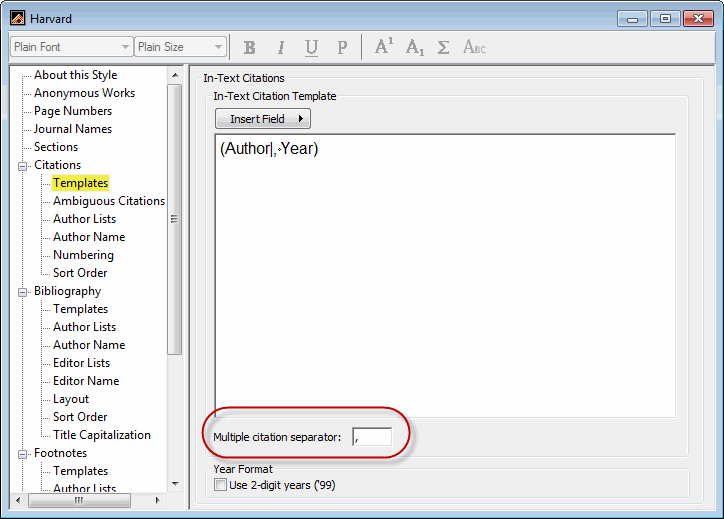Open Page Numbers settings

[73, 111]
